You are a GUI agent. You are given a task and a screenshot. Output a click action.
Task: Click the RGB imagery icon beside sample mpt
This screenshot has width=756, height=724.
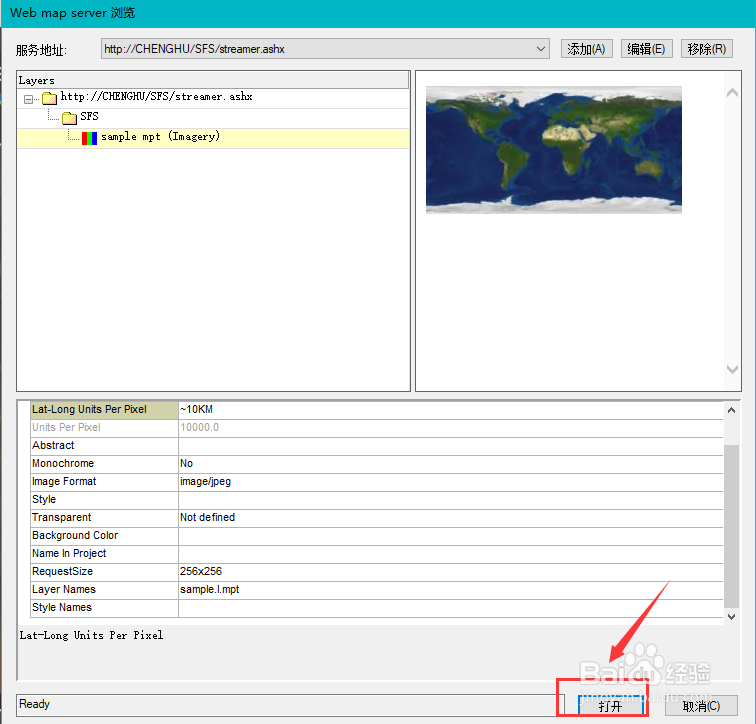[89, 138]
